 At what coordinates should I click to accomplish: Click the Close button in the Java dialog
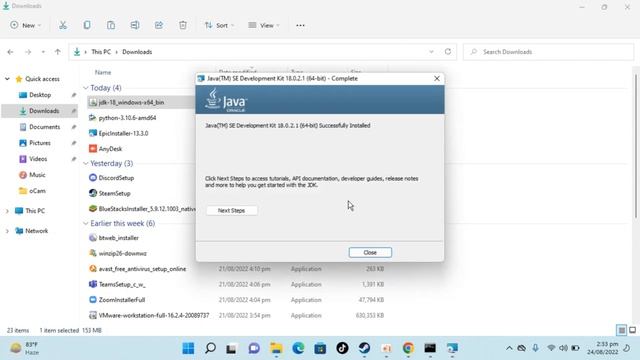pyautogui.click(x=370, y=253)
